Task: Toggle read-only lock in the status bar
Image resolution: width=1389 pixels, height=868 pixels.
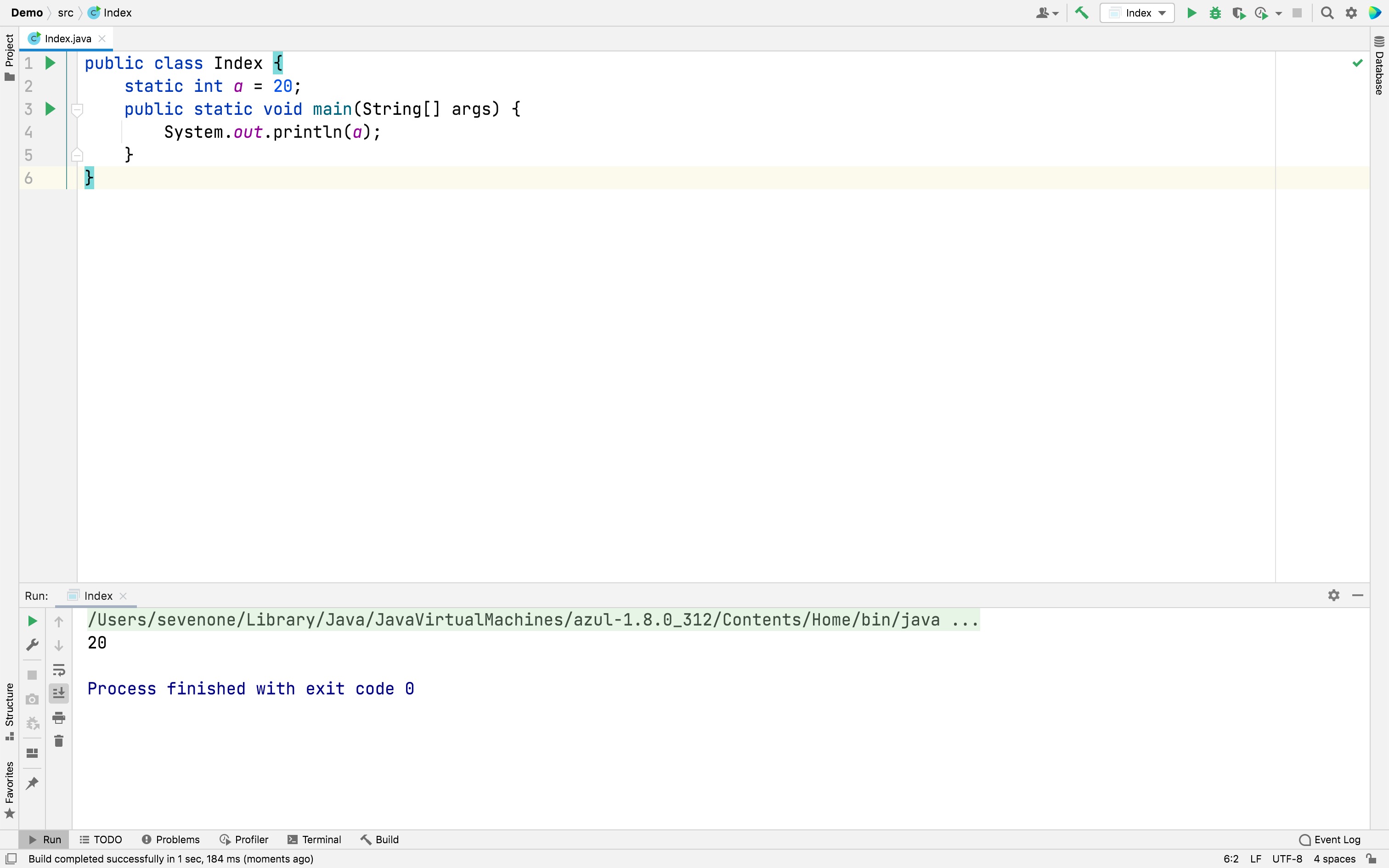Action: coord(1371,859)
